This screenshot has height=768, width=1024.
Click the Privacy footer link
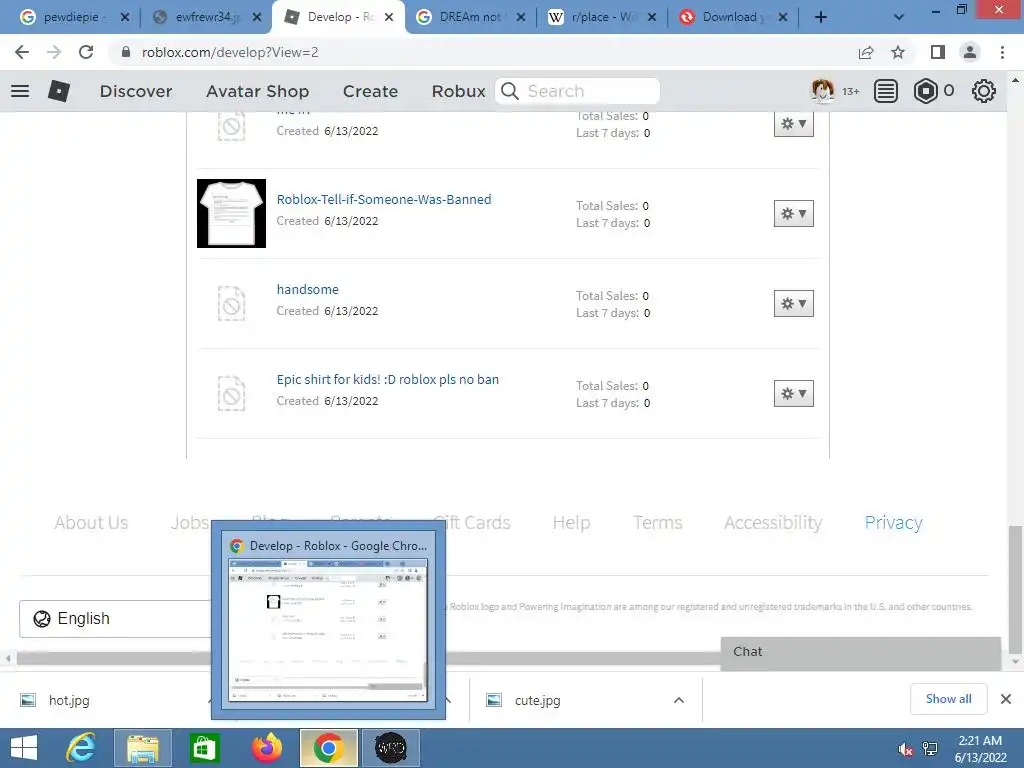click(x=893, y=522)
